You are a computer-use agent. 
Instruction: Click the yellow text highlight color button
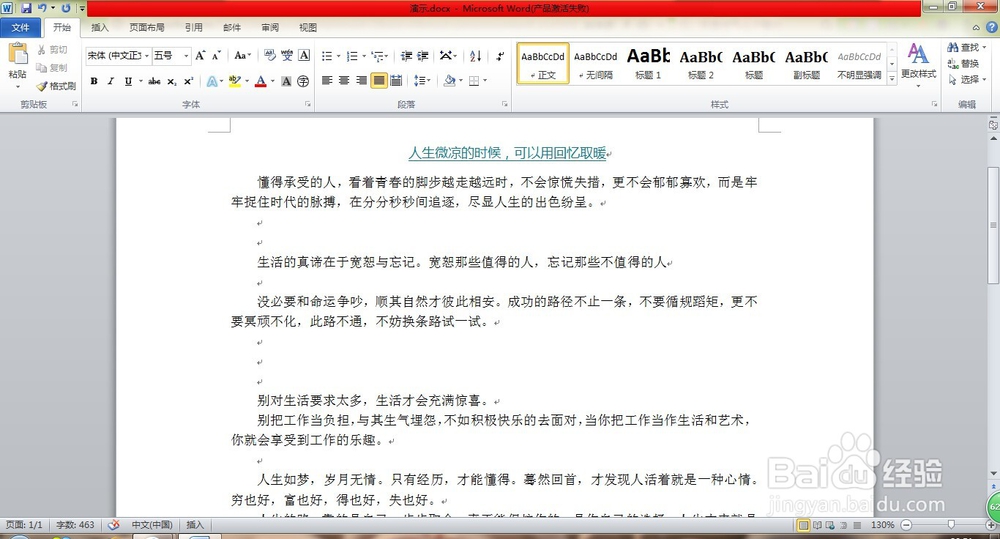234,81
